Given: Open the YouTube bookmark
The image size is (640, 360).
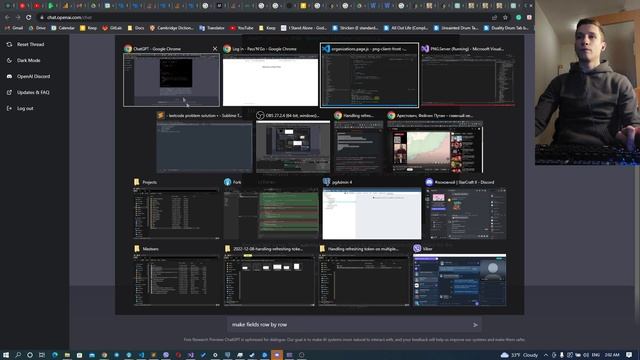Looking at the screenshot, I should (x=242, y=28).
